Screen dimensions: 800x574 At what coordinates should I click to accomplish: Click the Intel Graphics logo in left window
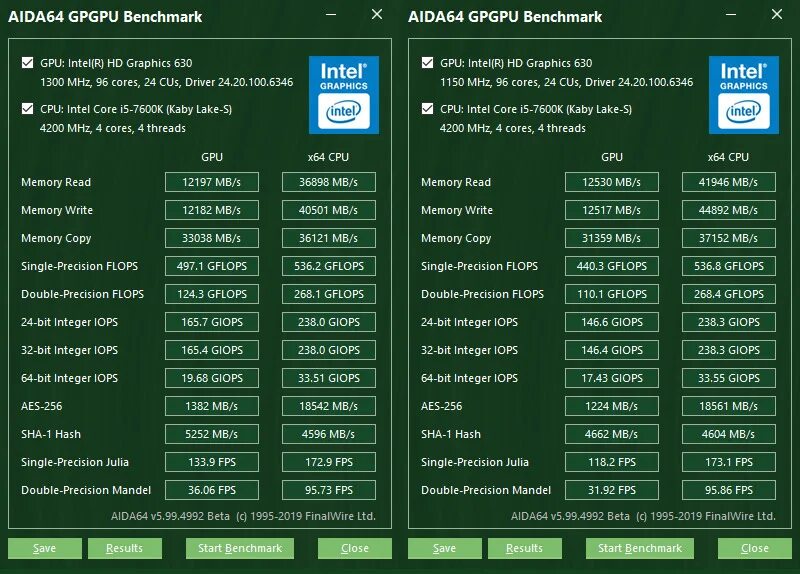coord(343,95)
